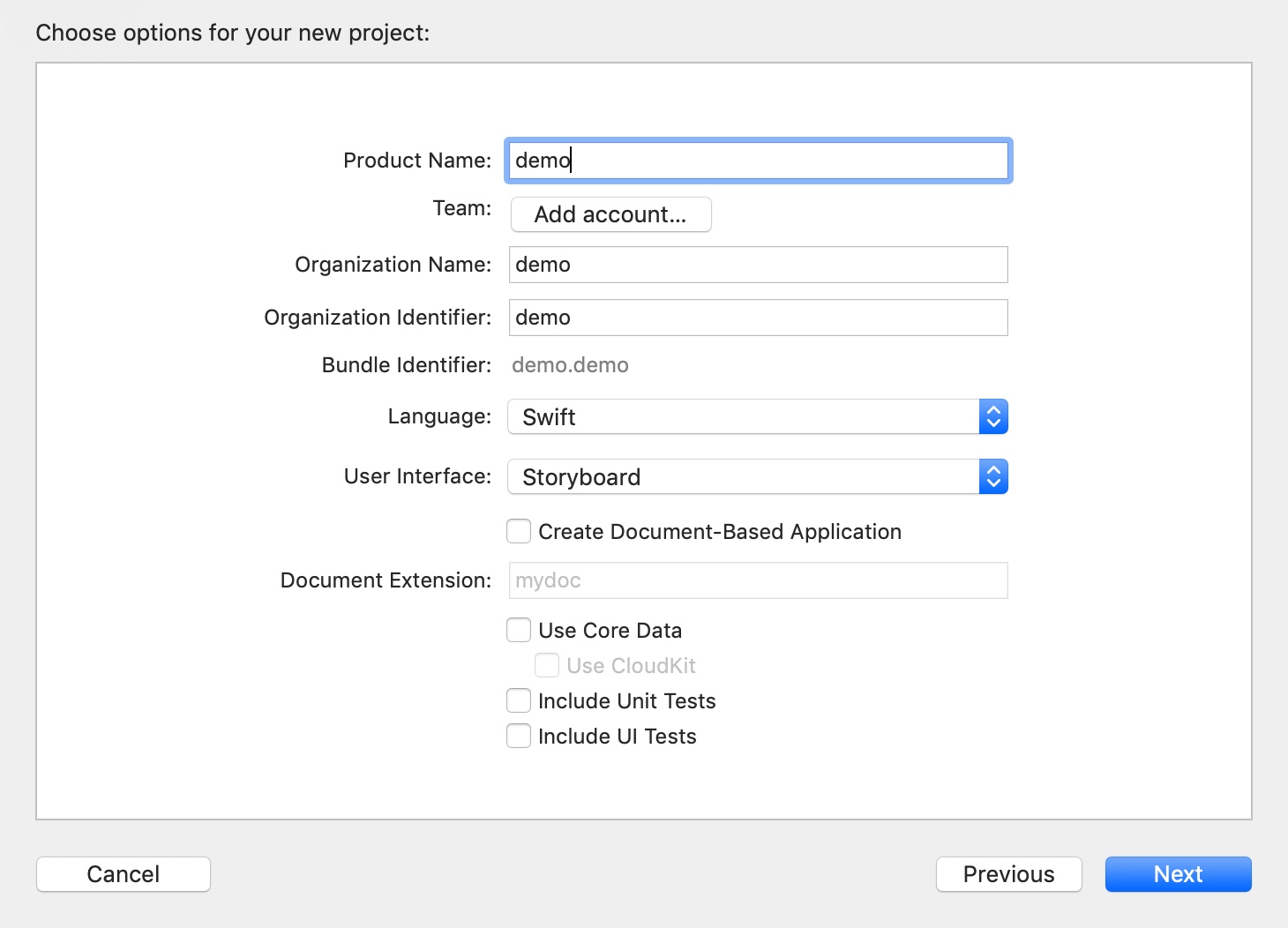Open the User Interface dropdown showing Storyboard
Screen dimensions: 1288x928
[x=758, y=476]
